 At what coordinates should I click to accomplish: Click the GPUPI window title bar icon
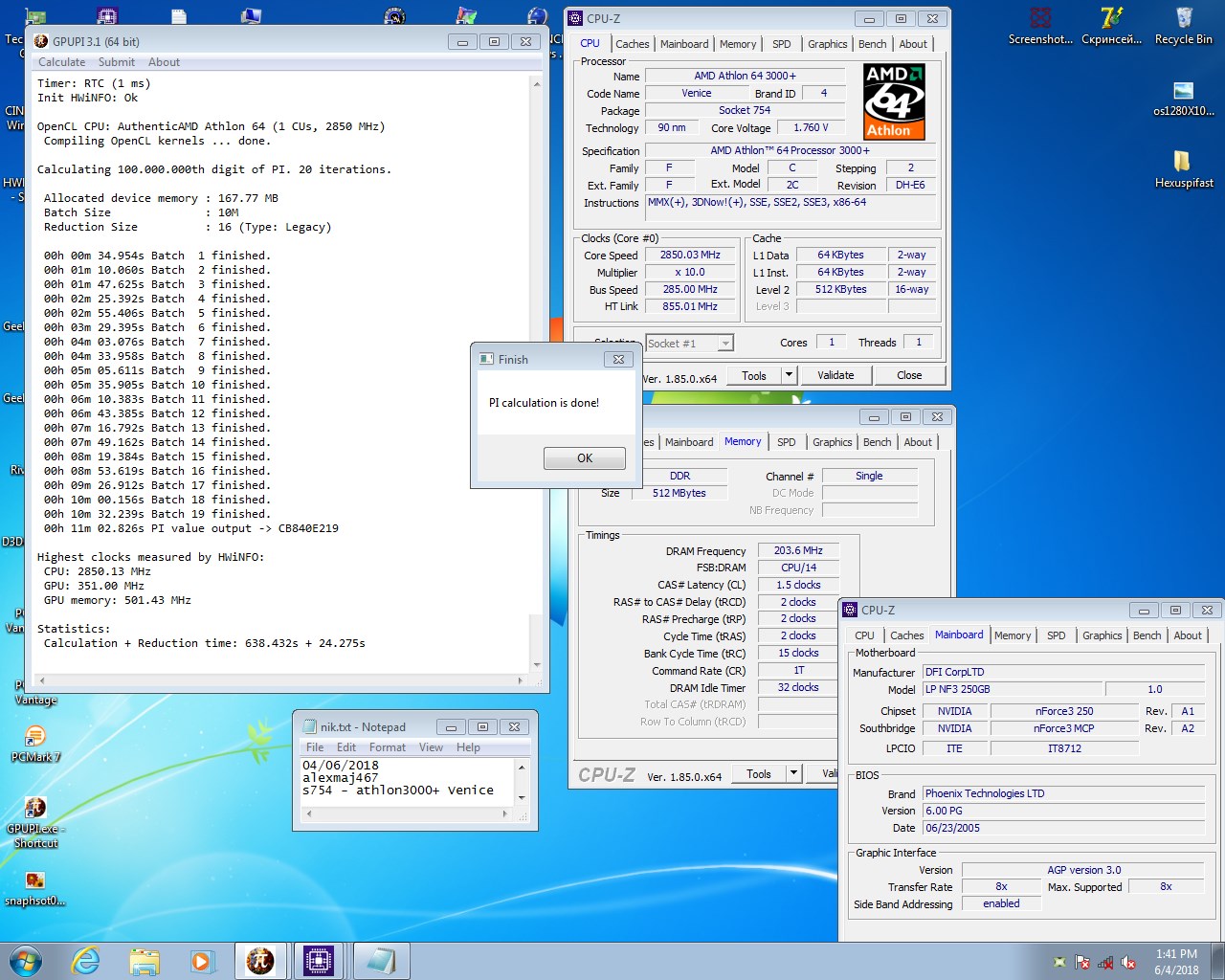click(x=41, y=41)
